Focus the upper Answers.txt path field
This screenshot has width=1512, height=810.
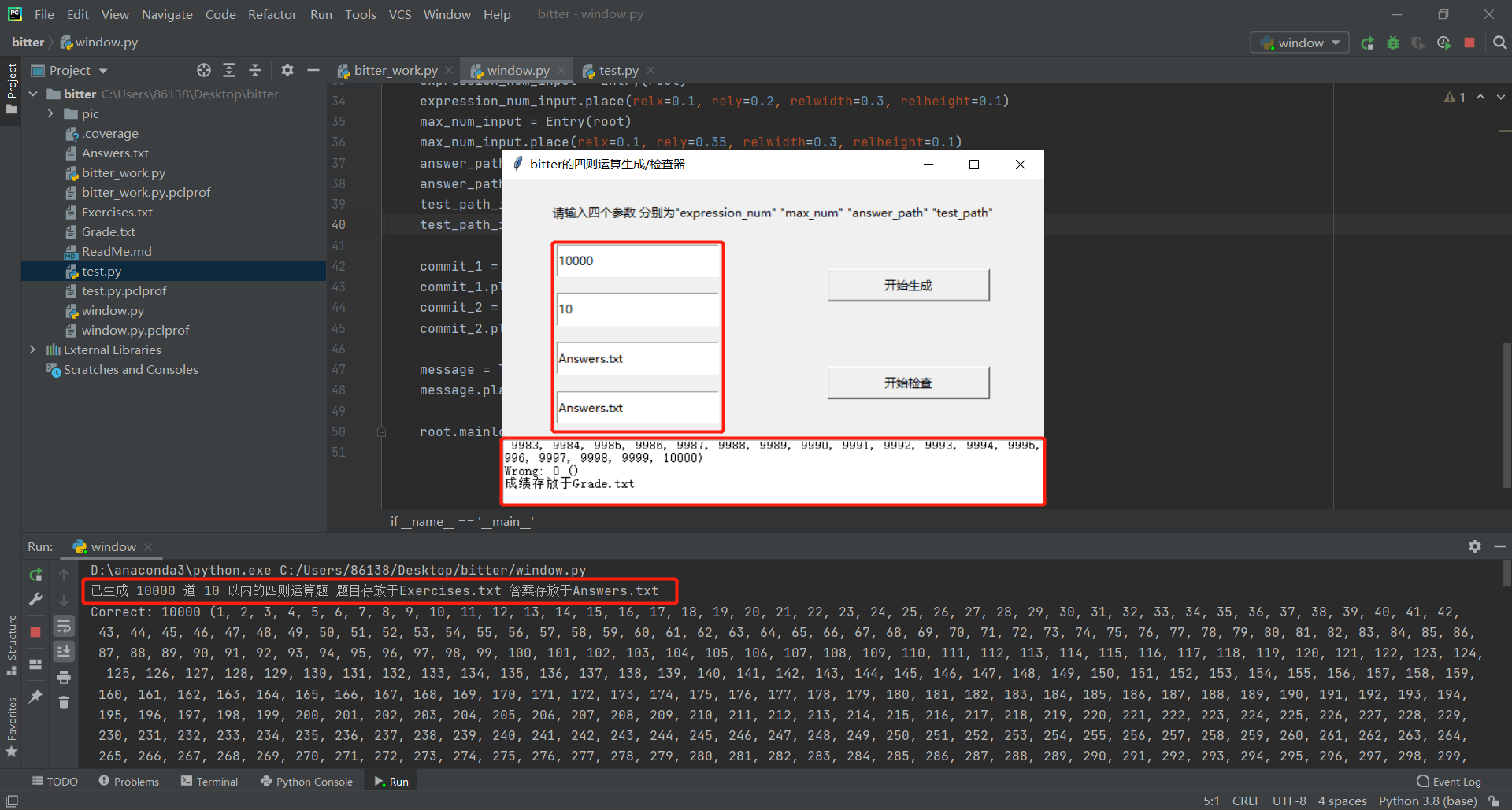tap(637, 358)
